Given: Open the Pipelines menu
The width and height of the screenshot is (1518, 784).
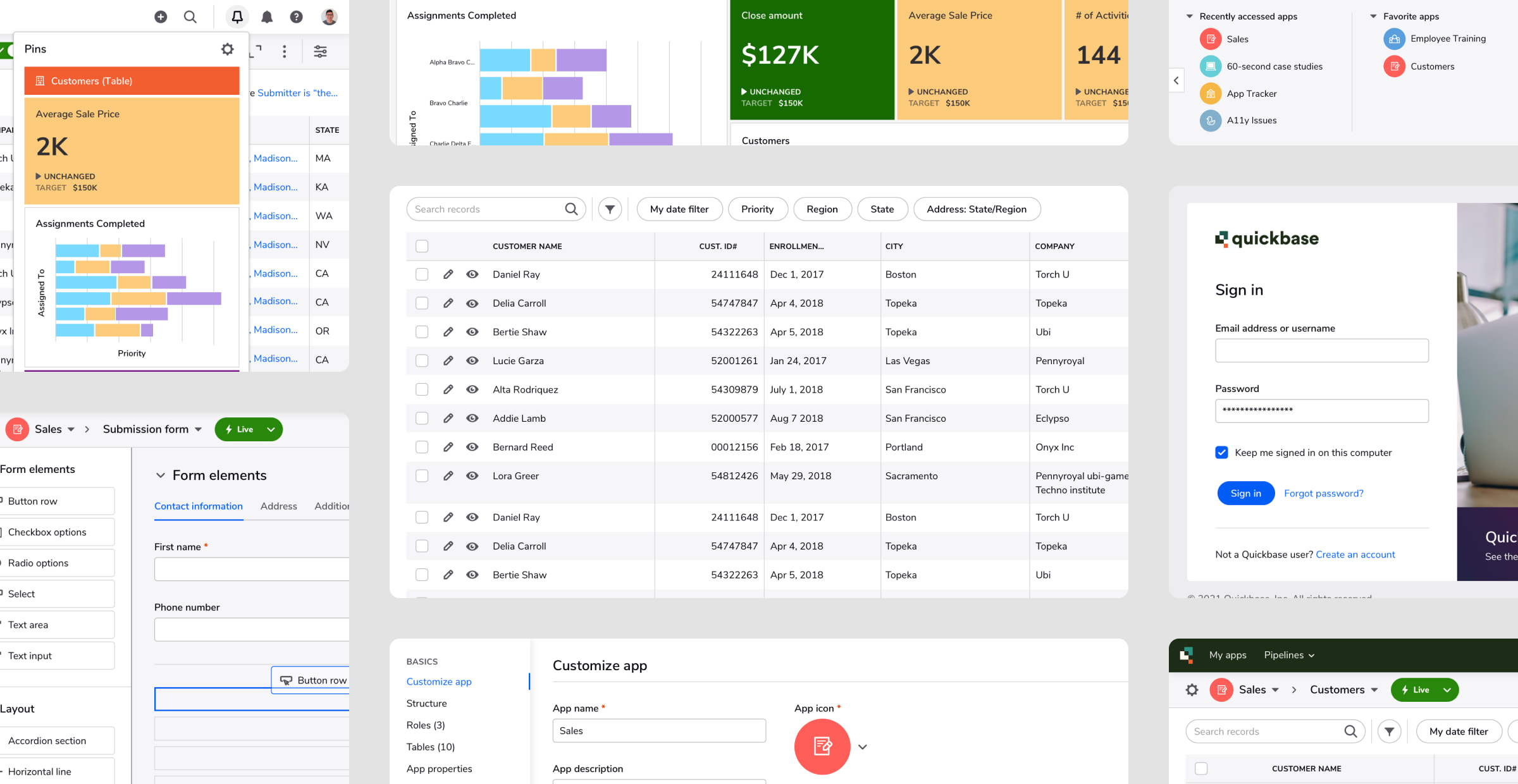Looking at the screenshot, I should click(x=1289, y=655).
